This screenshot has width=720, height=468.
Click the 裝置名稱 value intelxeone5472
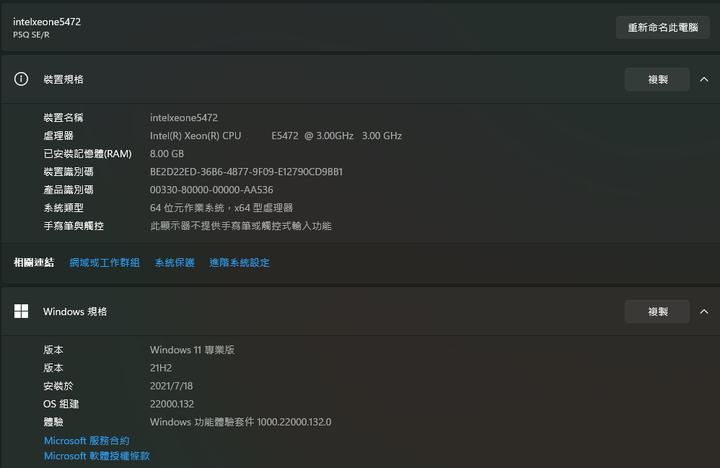[184, 118]
